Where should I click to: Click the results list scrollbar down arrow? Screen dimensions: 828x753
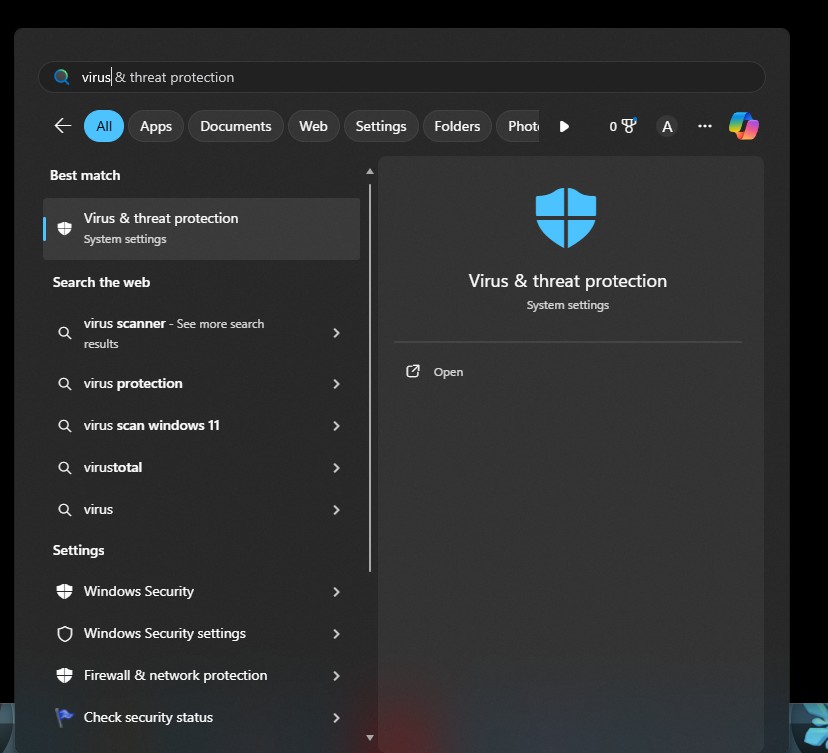pyautogui.click(x=370, y=738)
